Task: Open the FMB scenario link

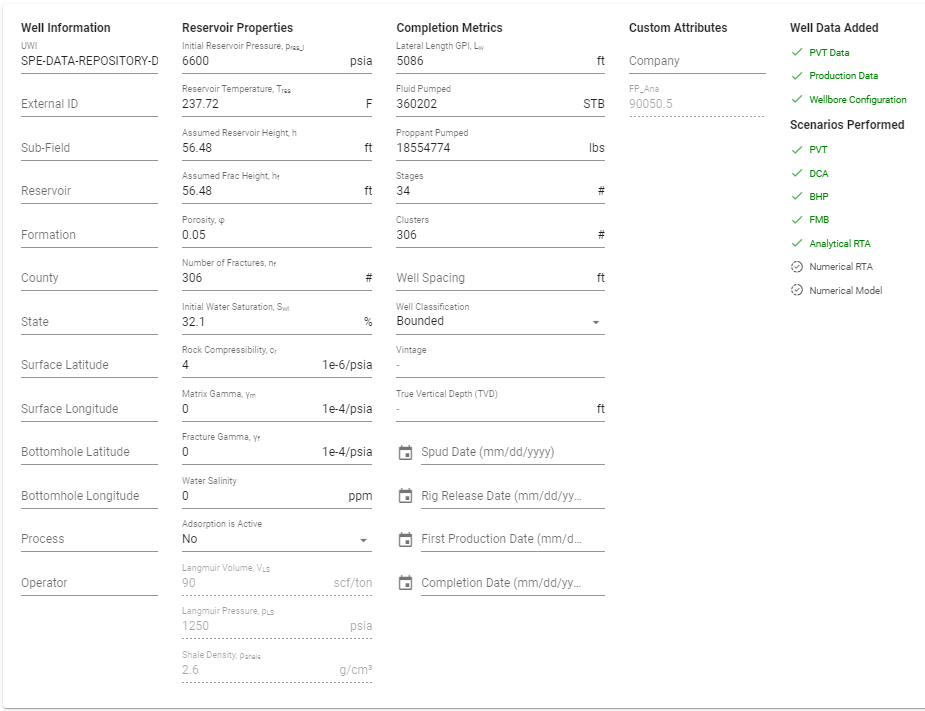Action: 818,219
